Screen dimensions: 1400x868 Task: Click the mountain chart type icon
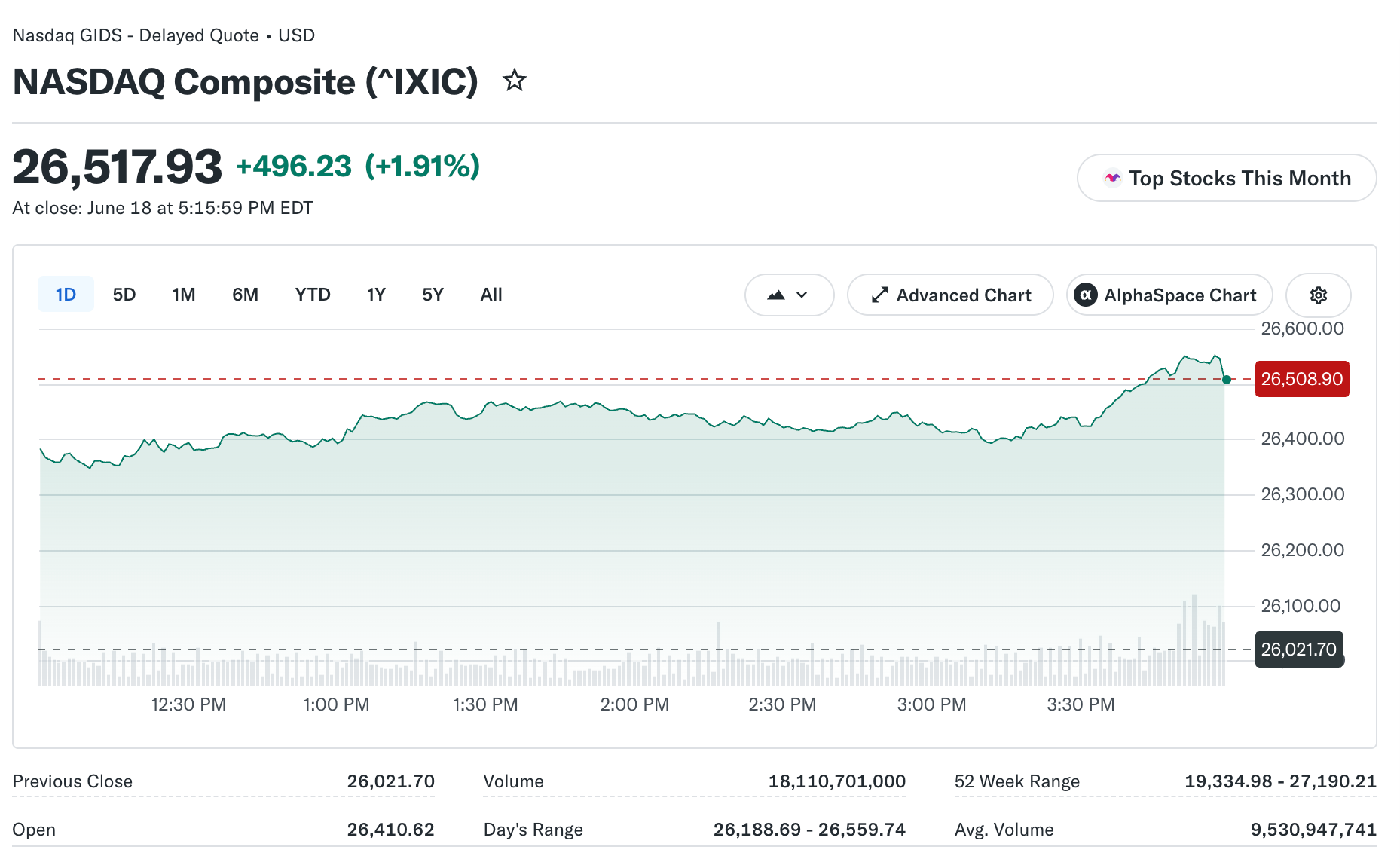[x=776, y=295]
